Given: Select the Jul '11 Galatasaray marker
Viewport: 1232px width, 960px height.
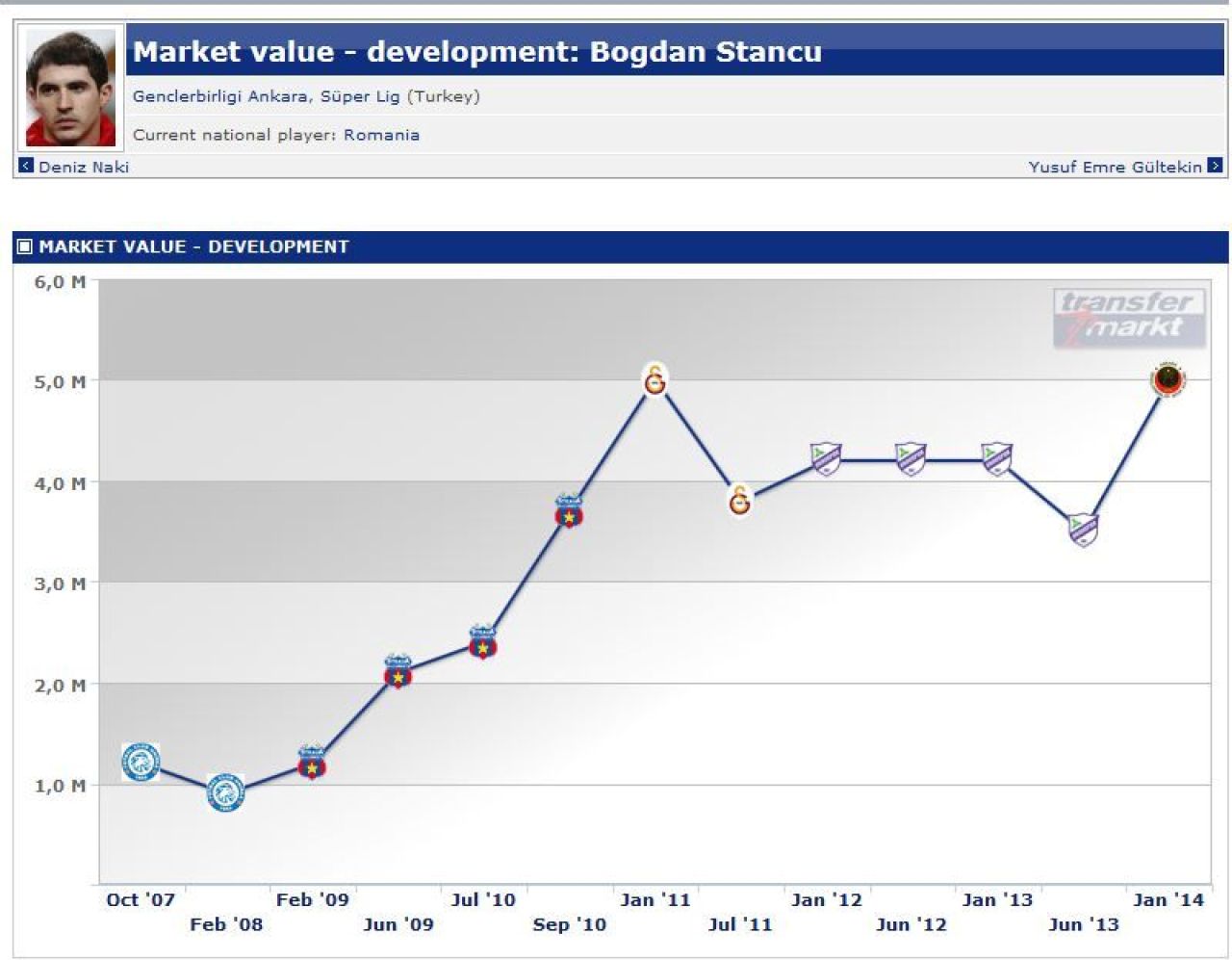Looking at the screenshot, I should point(739,499).
